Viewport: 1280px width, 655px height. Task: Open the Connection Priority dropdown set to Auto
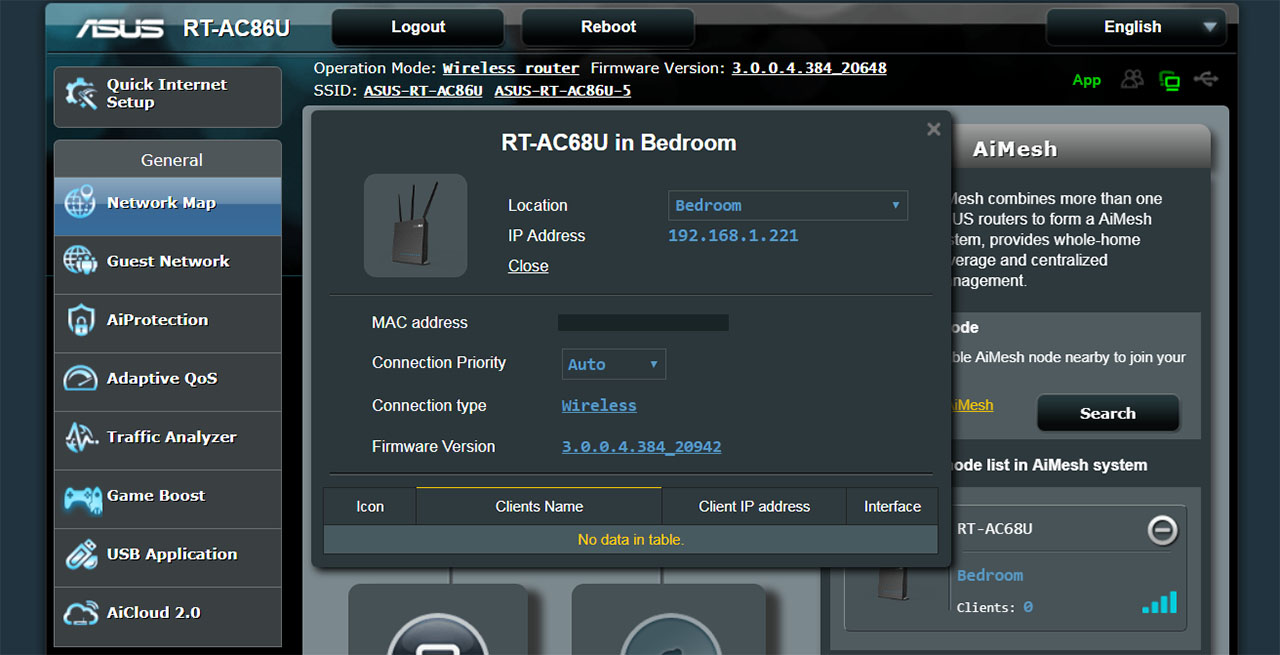point(614,364)
